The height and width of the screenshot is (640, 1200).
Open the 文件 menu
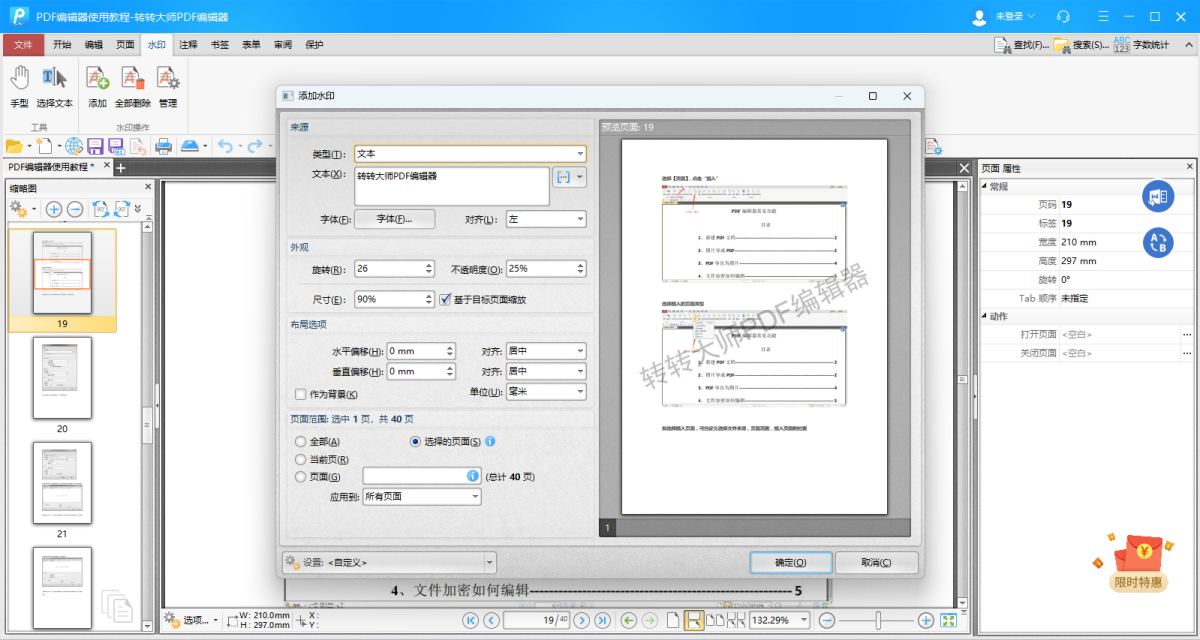(x=23, y=45)
